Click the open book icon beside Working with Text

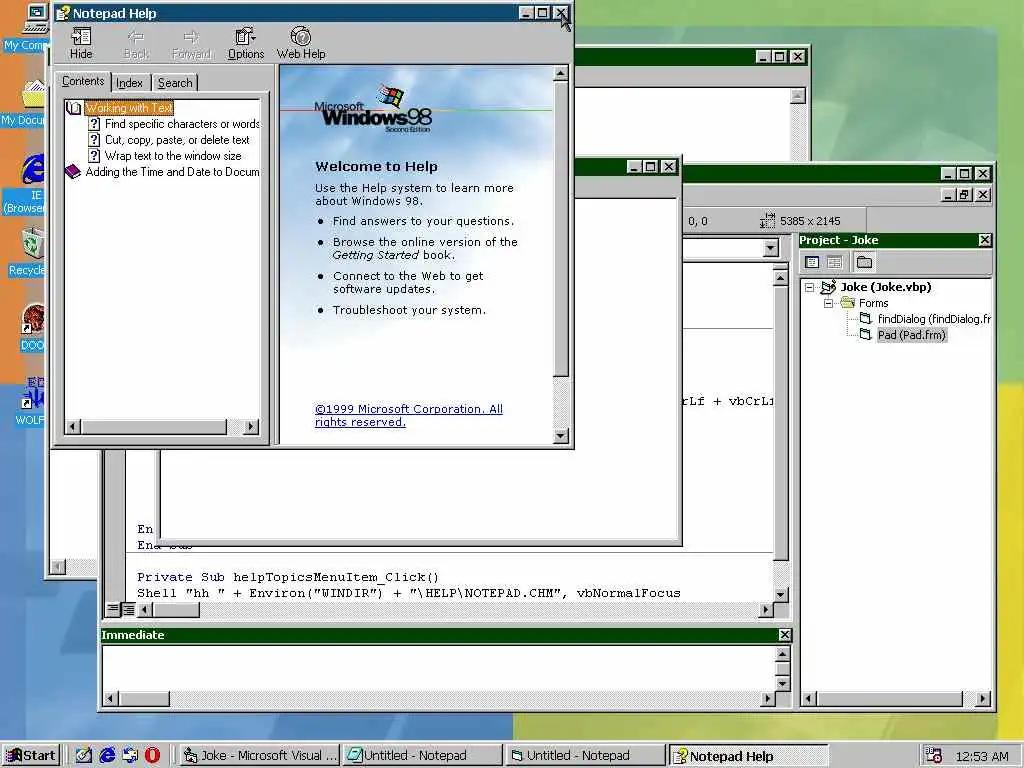click(74, 108)
